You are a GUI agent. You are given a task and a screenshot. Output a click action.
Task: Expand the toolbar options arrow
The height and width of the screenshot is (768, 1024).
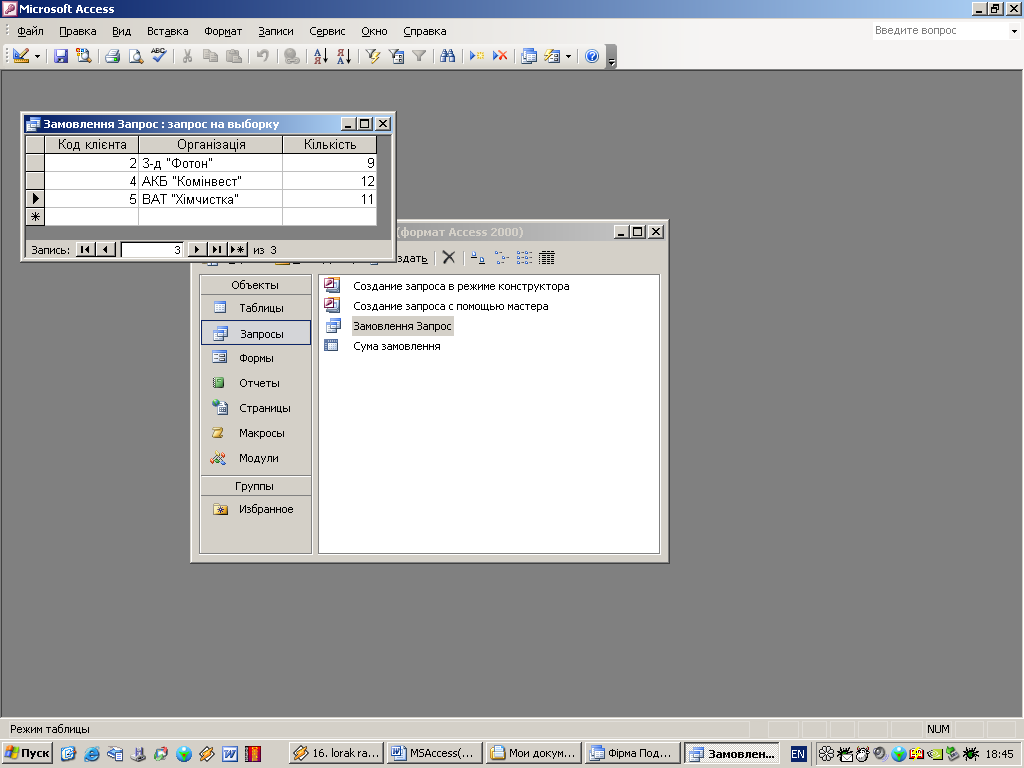(x=611, y=57)
